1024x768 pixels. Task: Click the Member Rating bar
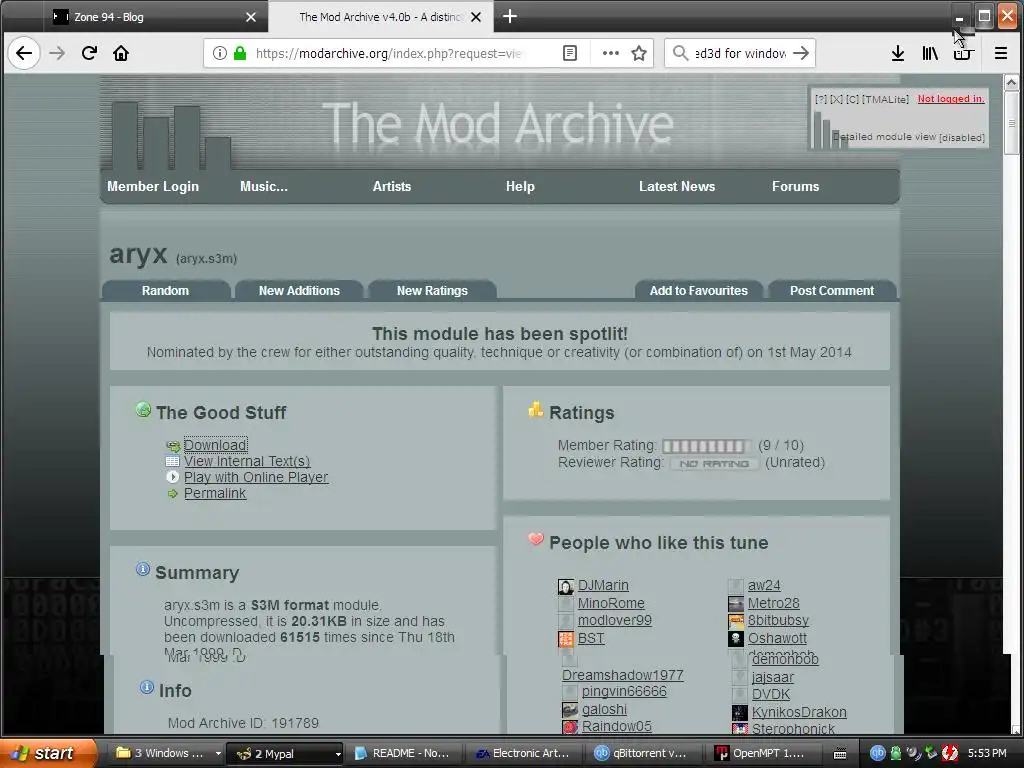click(706, 446)
